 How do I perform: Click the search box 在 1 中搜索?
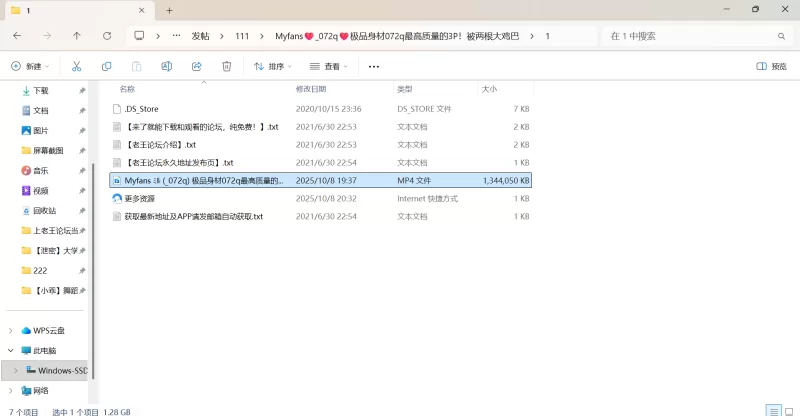point(690,36)
